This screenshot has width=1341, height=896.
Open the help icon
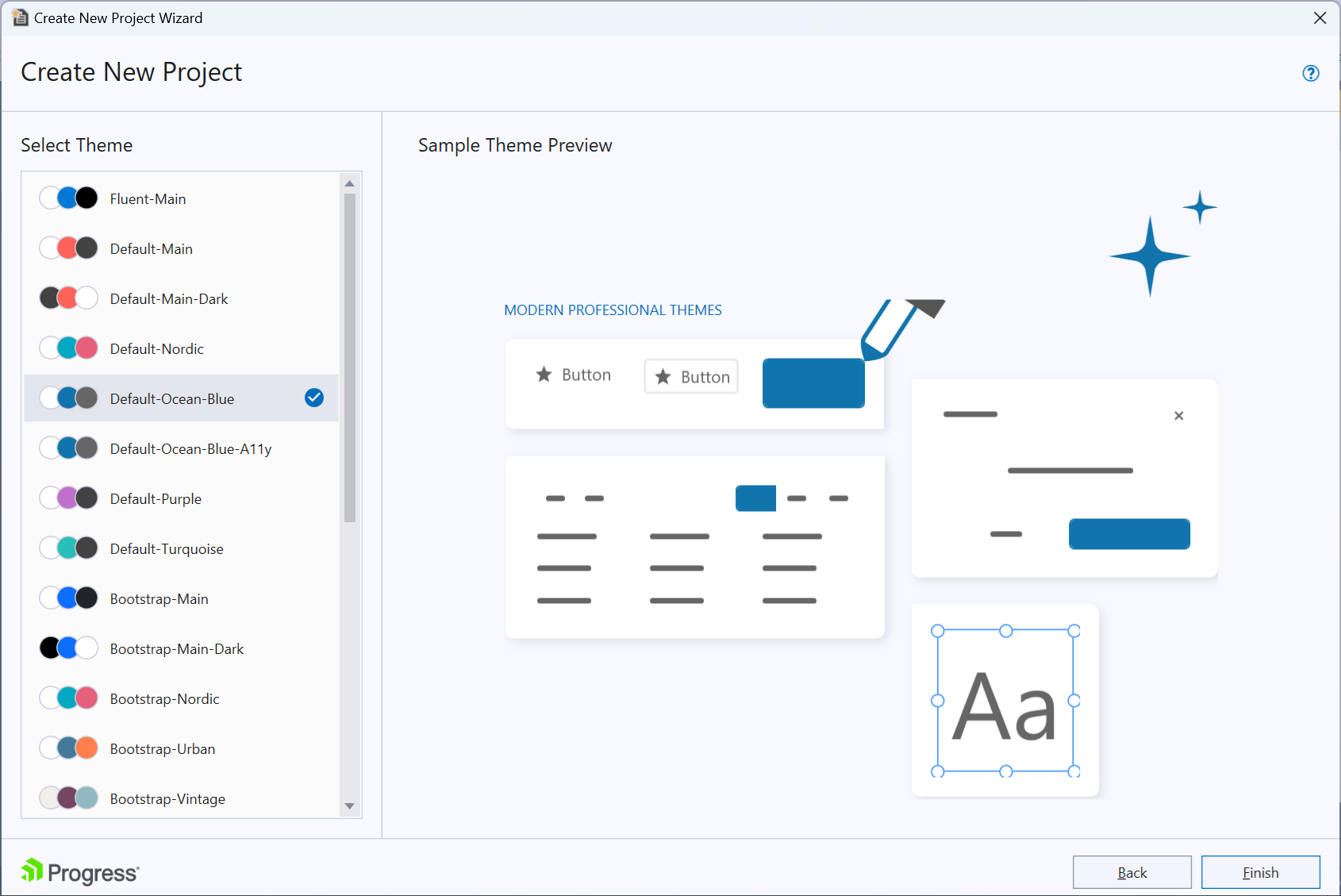tap(1310, 73)
